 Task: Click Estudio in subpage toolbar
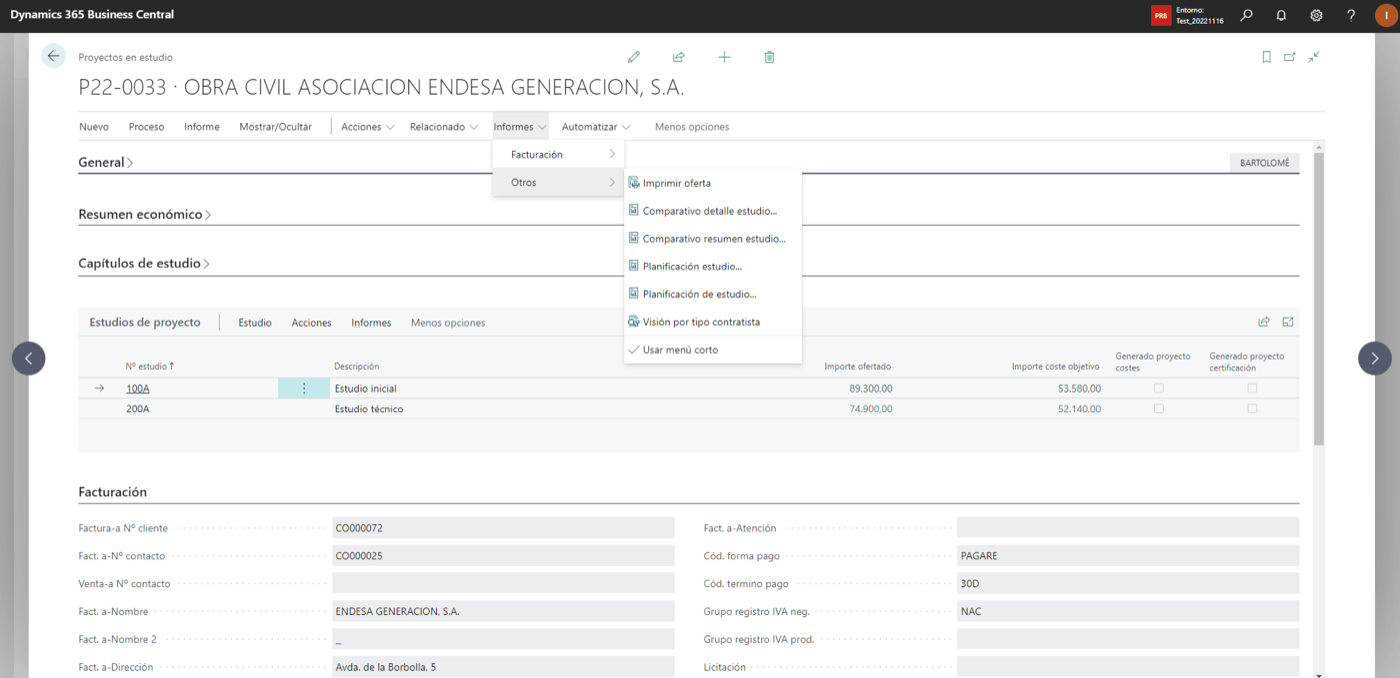255,322
